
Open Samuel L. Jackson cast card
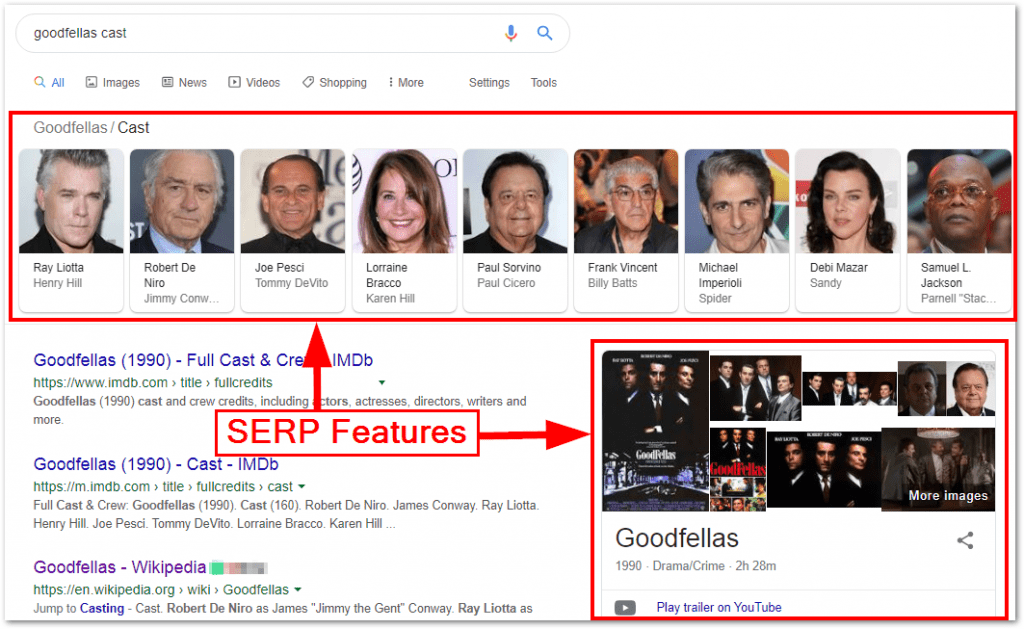coord(959,230)
